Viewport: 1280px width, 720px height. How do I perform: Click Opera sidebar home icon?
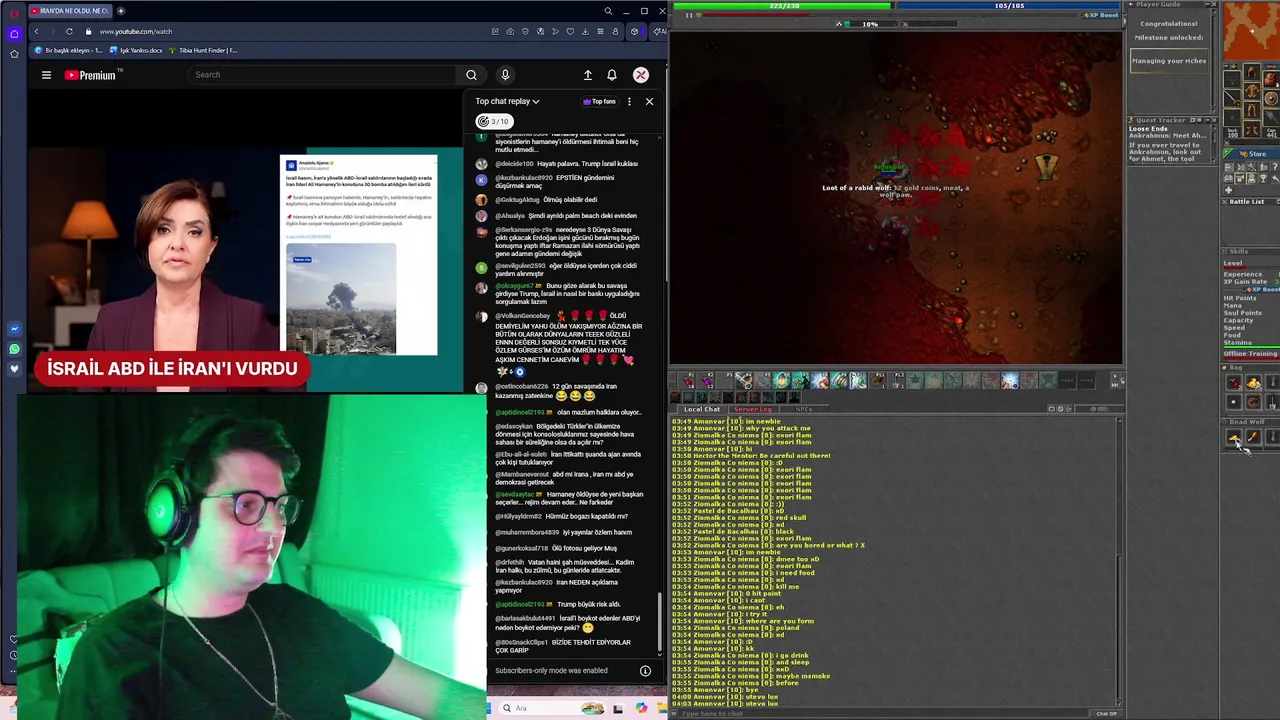[14, 33]
